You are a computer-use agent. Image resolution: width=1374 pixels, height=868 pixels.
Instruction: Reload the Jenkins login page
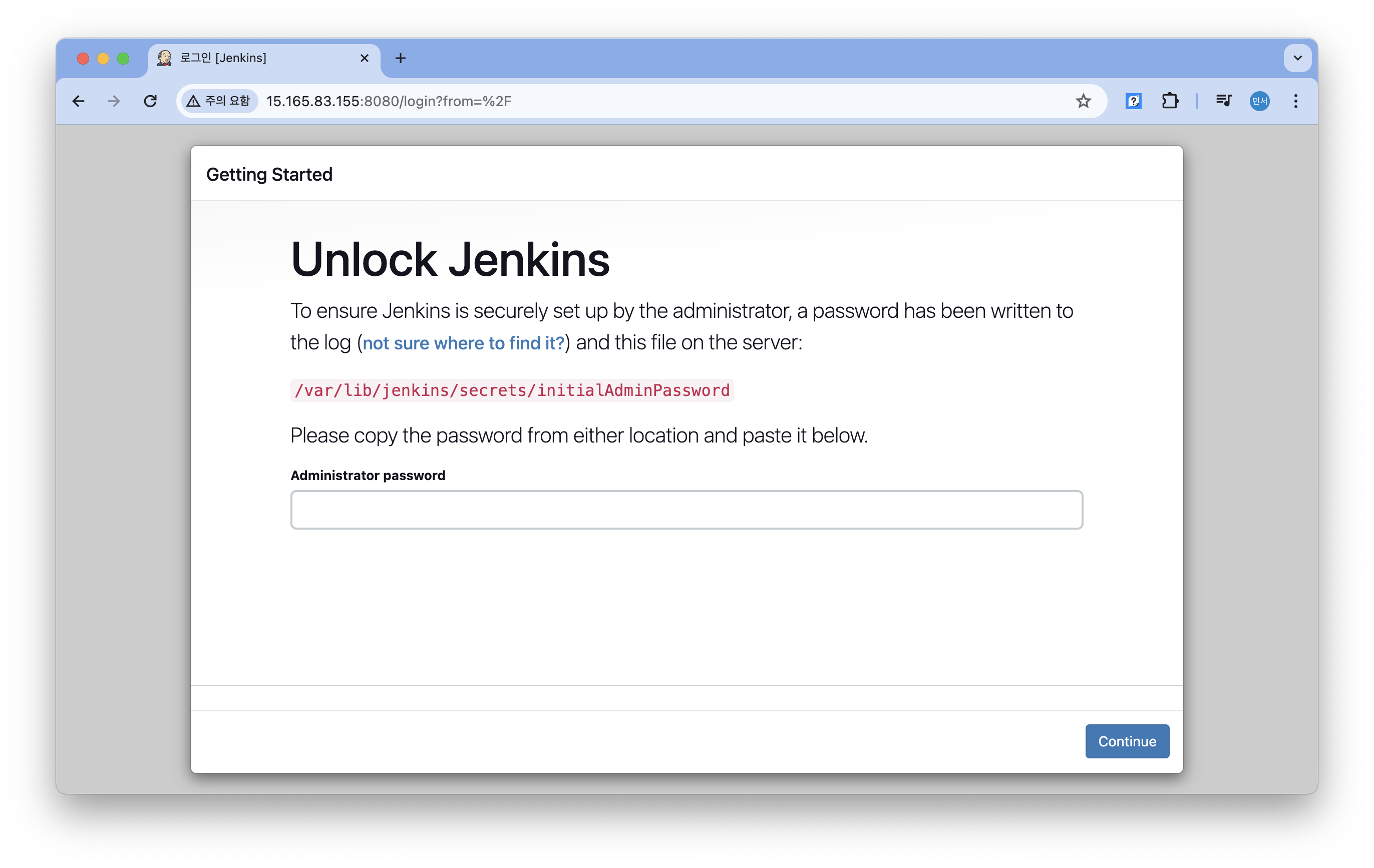click(x=150, y=101)
